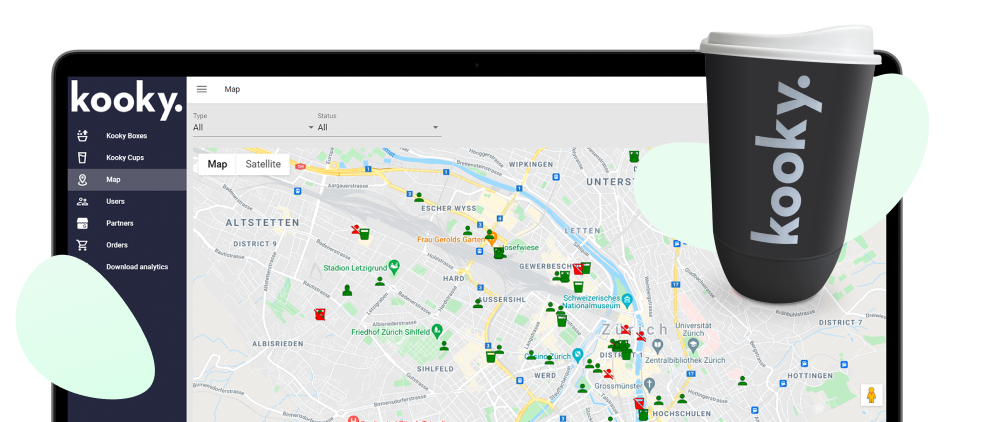Click the green cup marker near Hochschulen
983x422 pixels.
tap(643, 414)
